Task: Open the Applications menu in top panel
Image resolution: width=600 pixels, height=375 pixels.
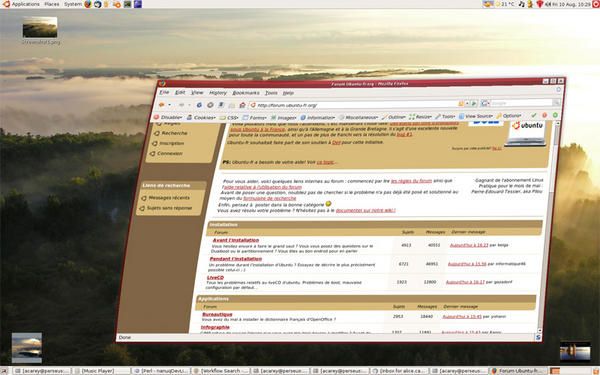Action: pos(26,4)
